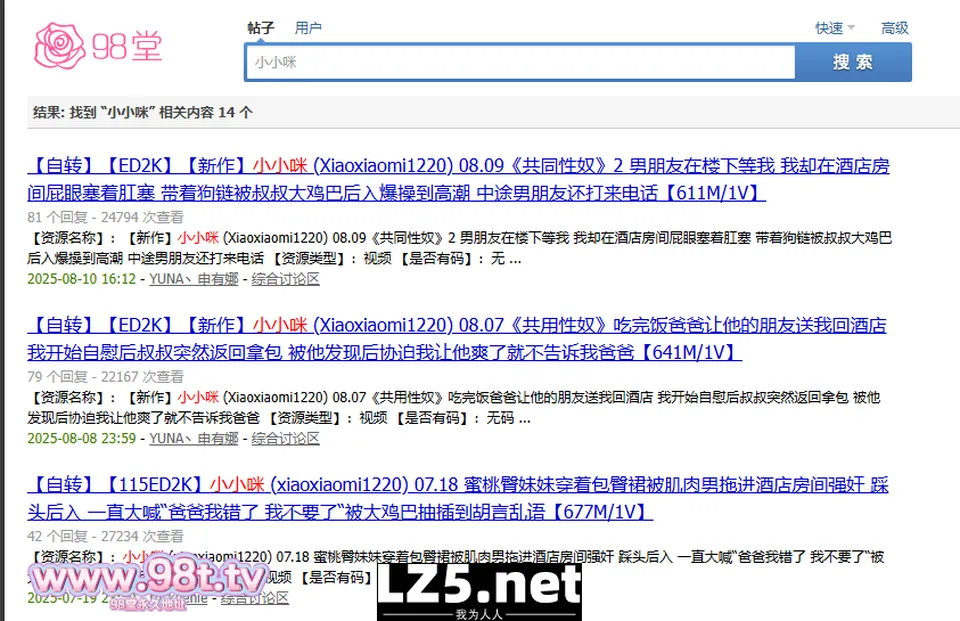Switch to the 用户 search tab
This screenshot has width=960, height=621.
(308, 28)
